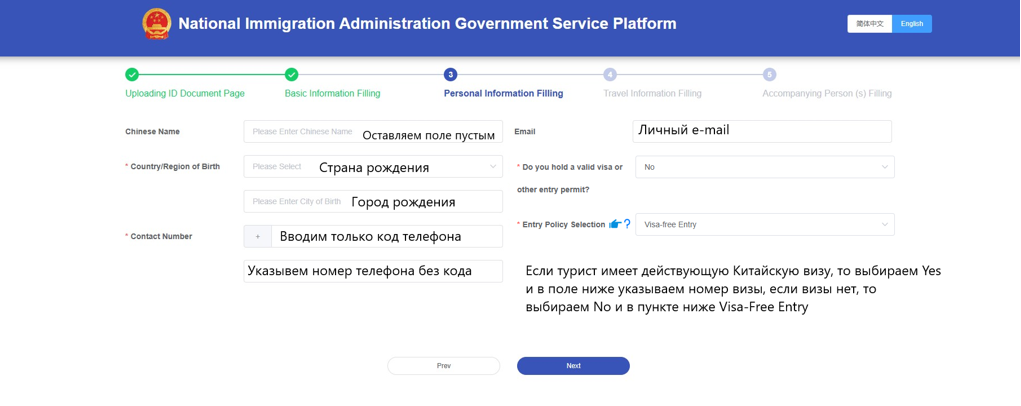The width and height of the screenshot is (1021, 406).
Task: Switch language to English
Action: (x=912, y=24)
